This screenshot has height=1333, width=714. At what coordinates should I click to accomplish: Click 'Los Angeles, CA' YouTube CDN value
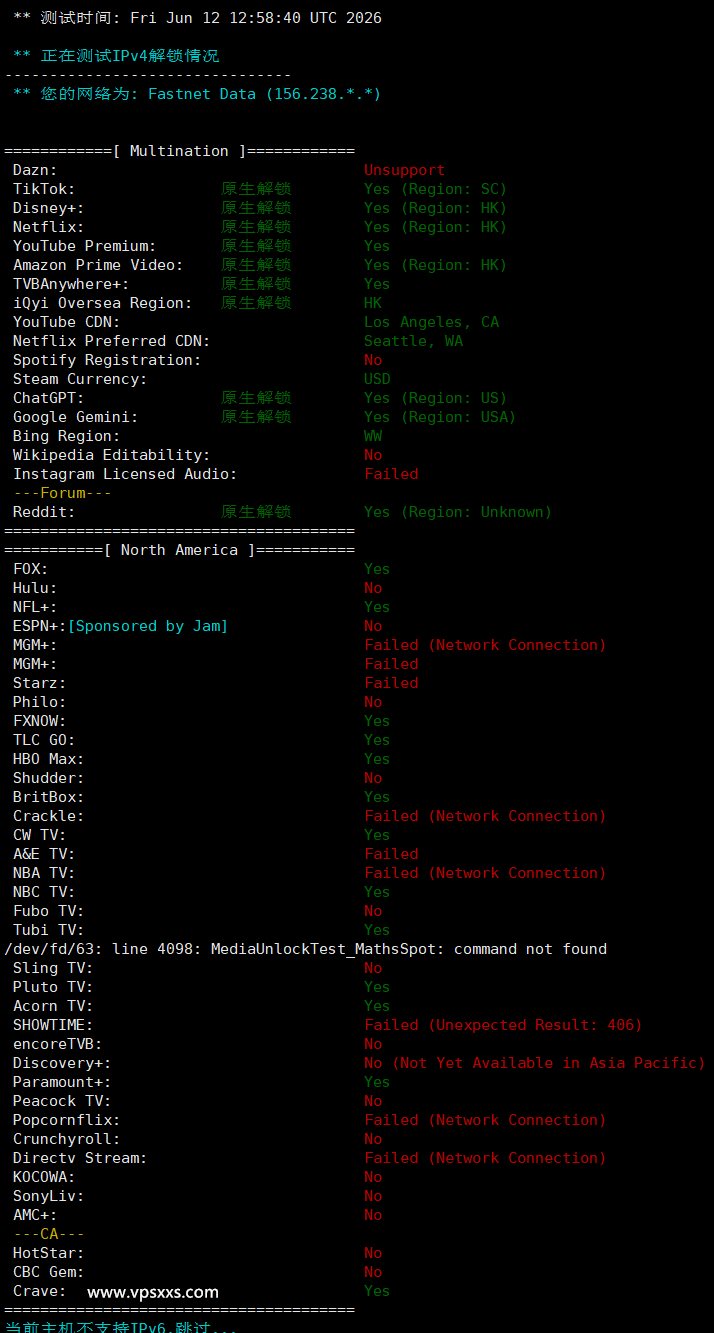[431, 322]
